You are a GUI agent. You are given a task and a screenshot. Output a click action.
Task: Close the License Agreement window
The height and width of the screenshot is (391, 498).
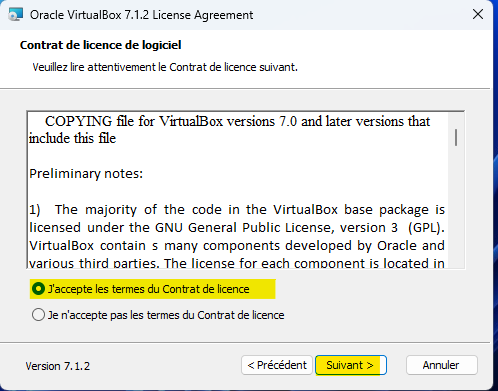pyautogui.click(x=478, y=14)
